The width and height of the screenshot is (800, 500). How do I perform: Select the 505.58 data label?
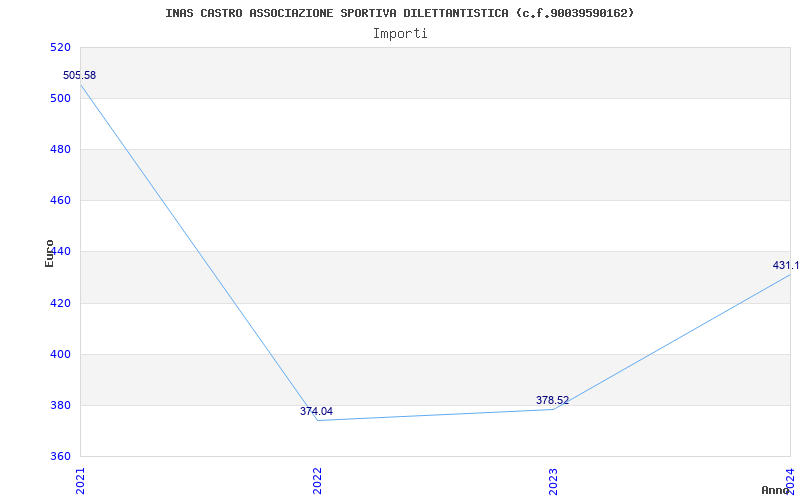(79, 76)
